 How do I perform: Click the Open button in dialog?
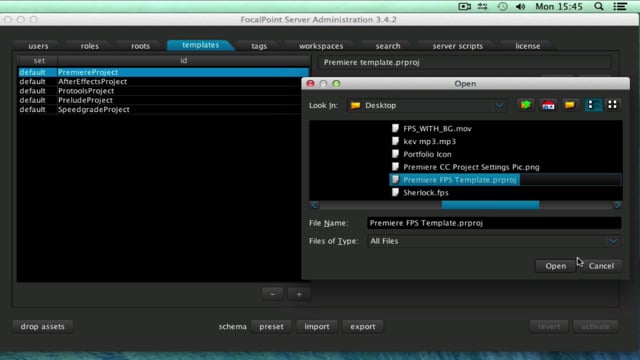tap(556, 266)
